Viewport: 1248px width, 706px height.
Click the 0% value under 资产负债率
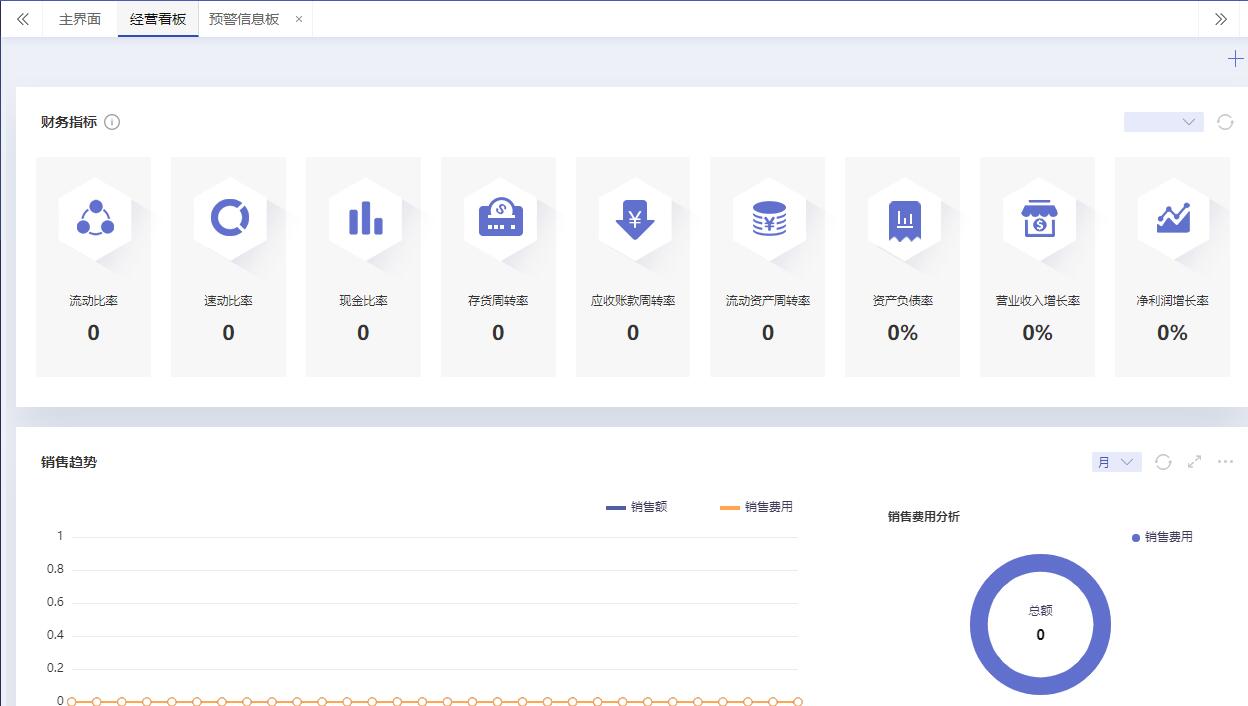[x=903, y=333]
